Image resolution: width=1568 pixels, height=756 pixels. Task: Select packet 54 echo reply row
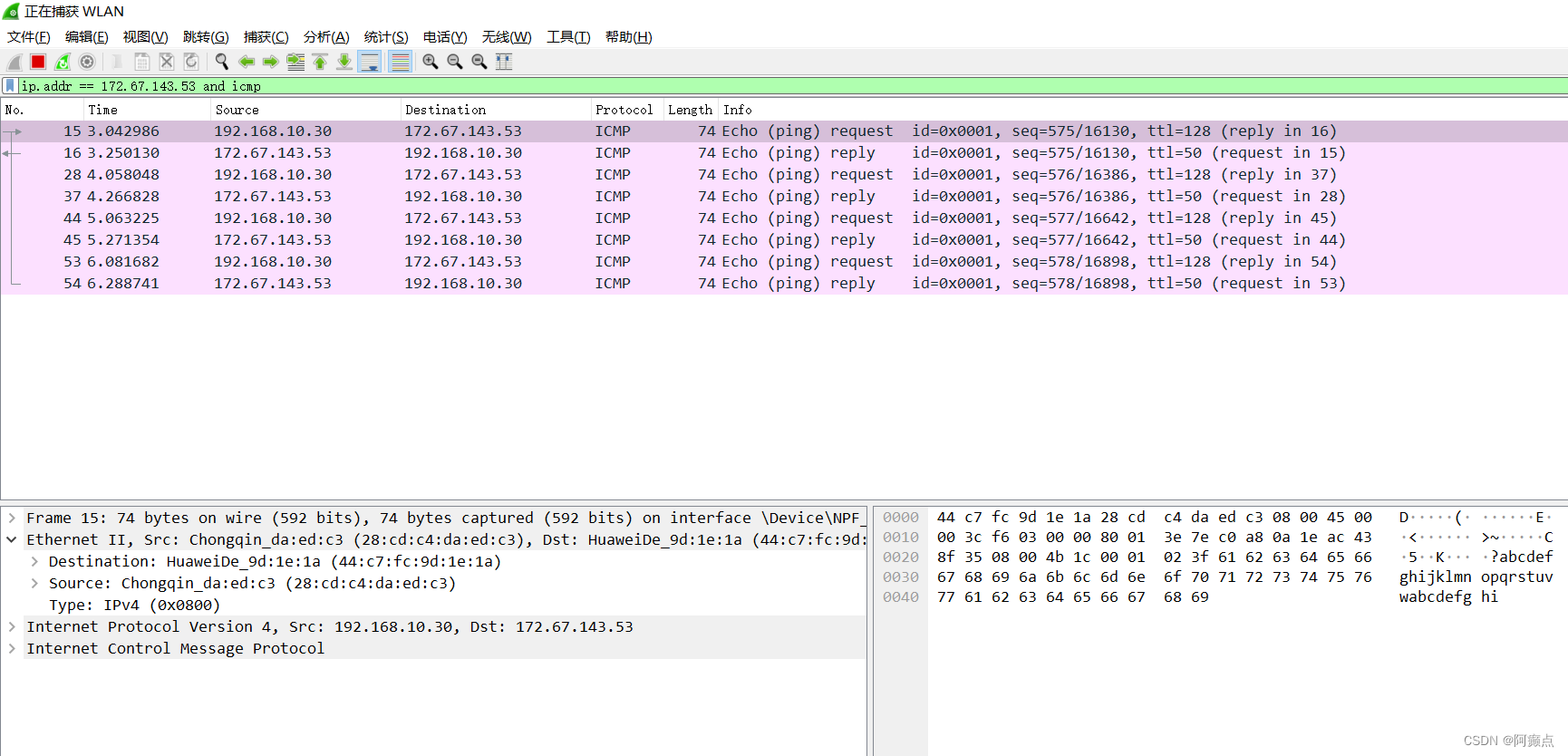click(x=784, y=284)
